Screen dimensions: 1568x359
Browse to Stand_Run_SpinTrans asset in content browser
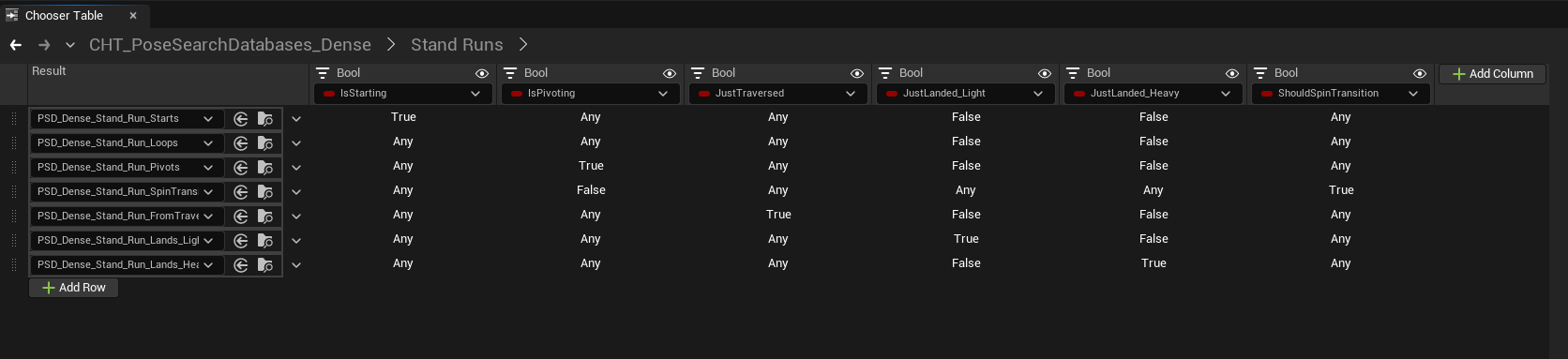[x=265, y=192]
